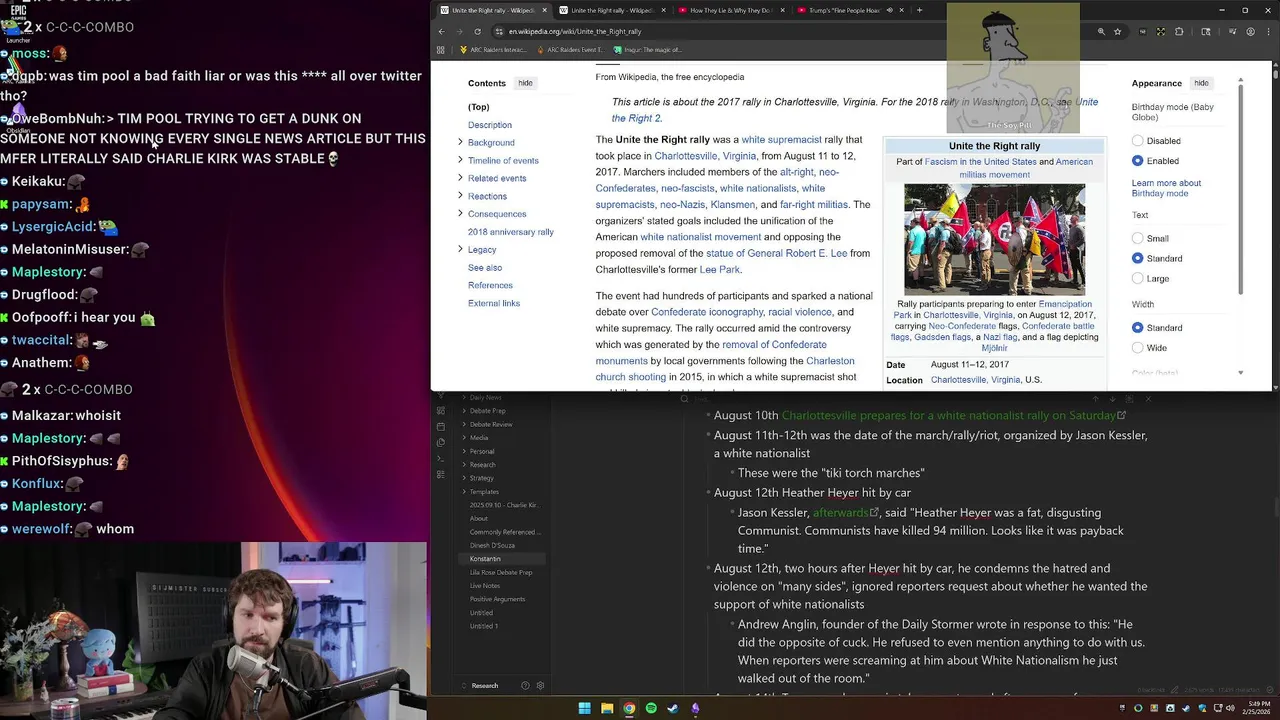Select Disabled birthday mode option
1280x720 pixels.
pos(1137,141)
